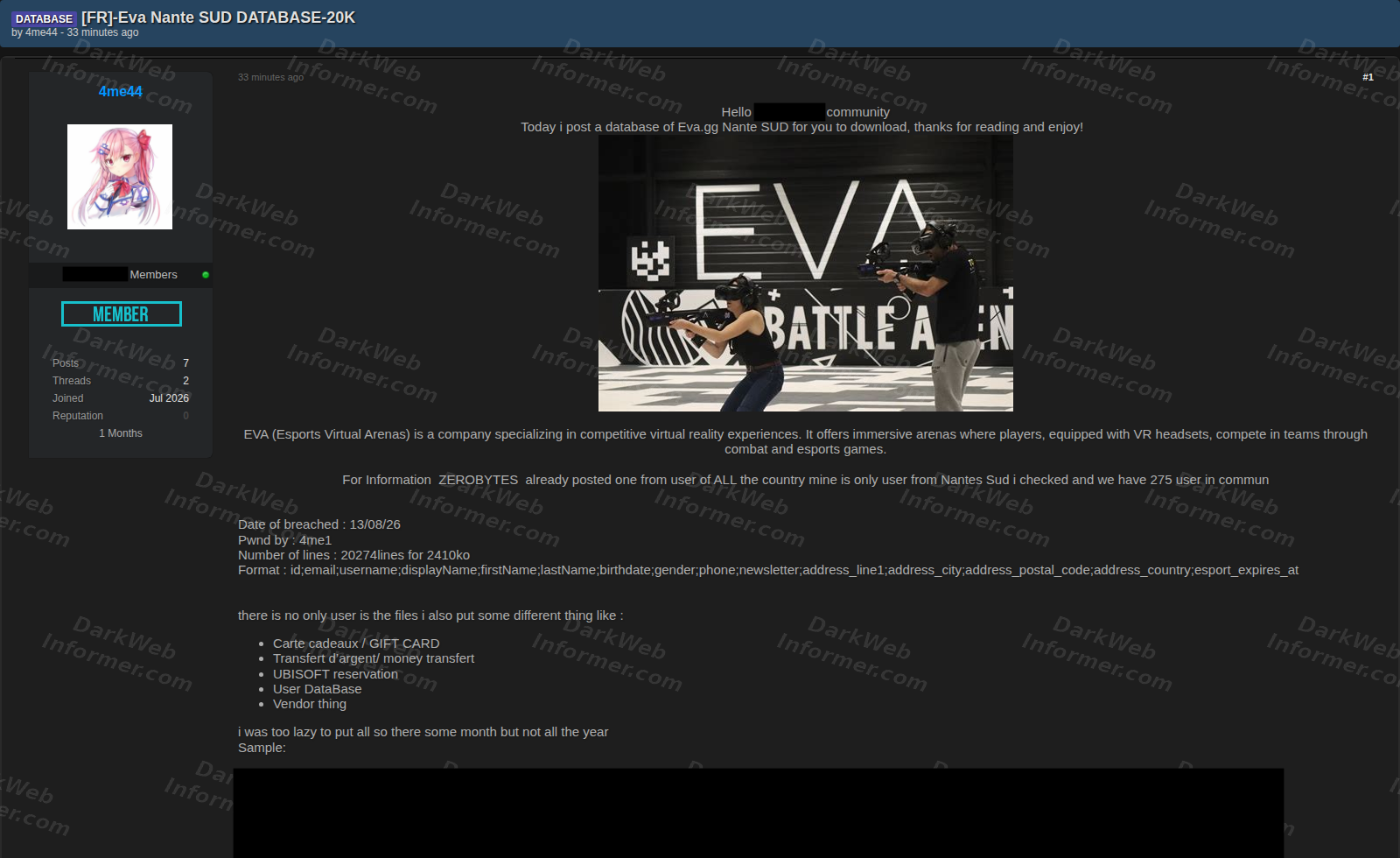Open the Reputation label in the profile panel

click(78, 416)
